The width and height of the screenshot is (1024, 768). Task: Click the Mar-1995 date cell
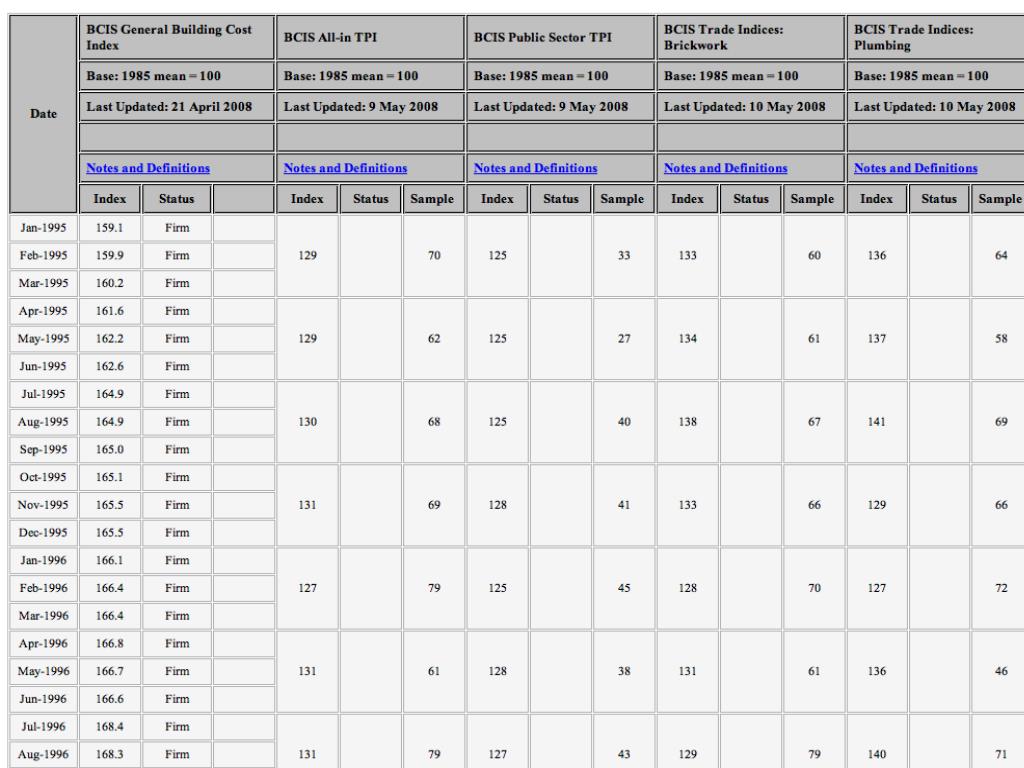point(43,283)
